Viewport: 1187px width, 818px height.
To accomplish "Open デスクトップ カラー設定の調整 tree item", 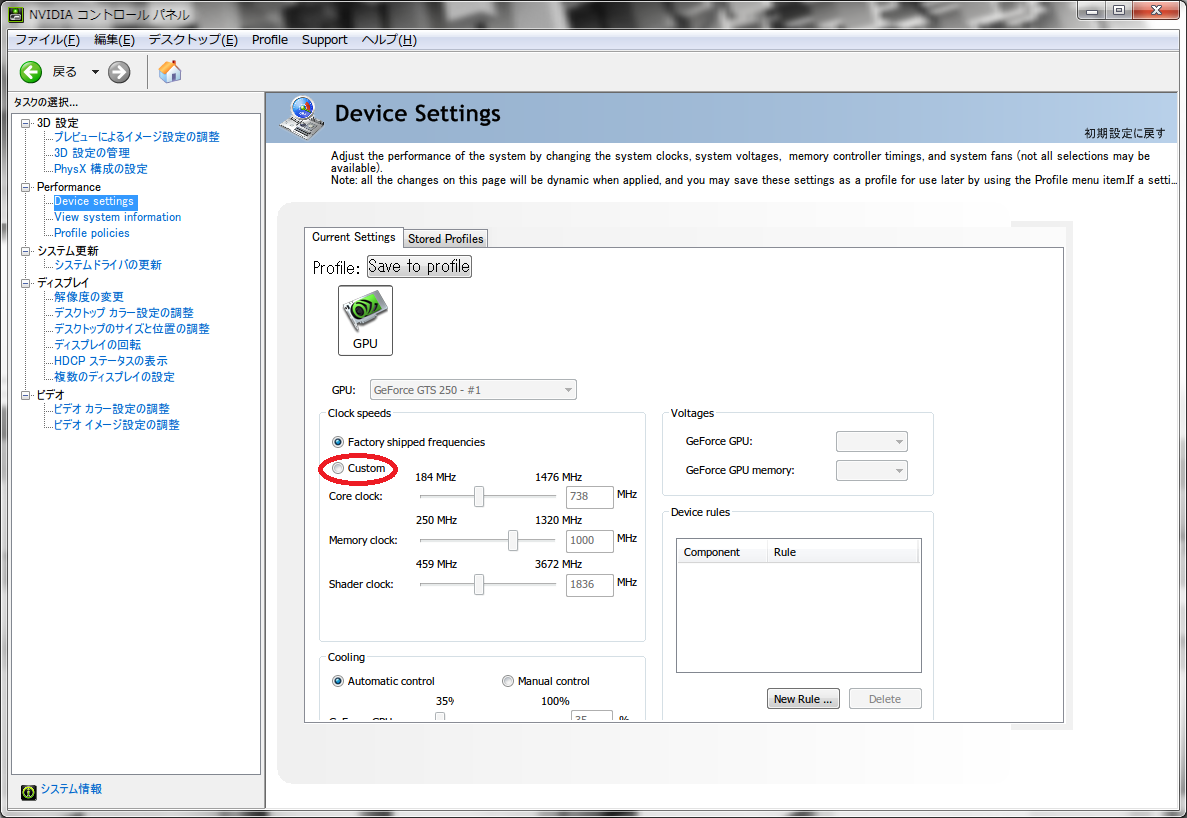I will [x=123, y=313].
